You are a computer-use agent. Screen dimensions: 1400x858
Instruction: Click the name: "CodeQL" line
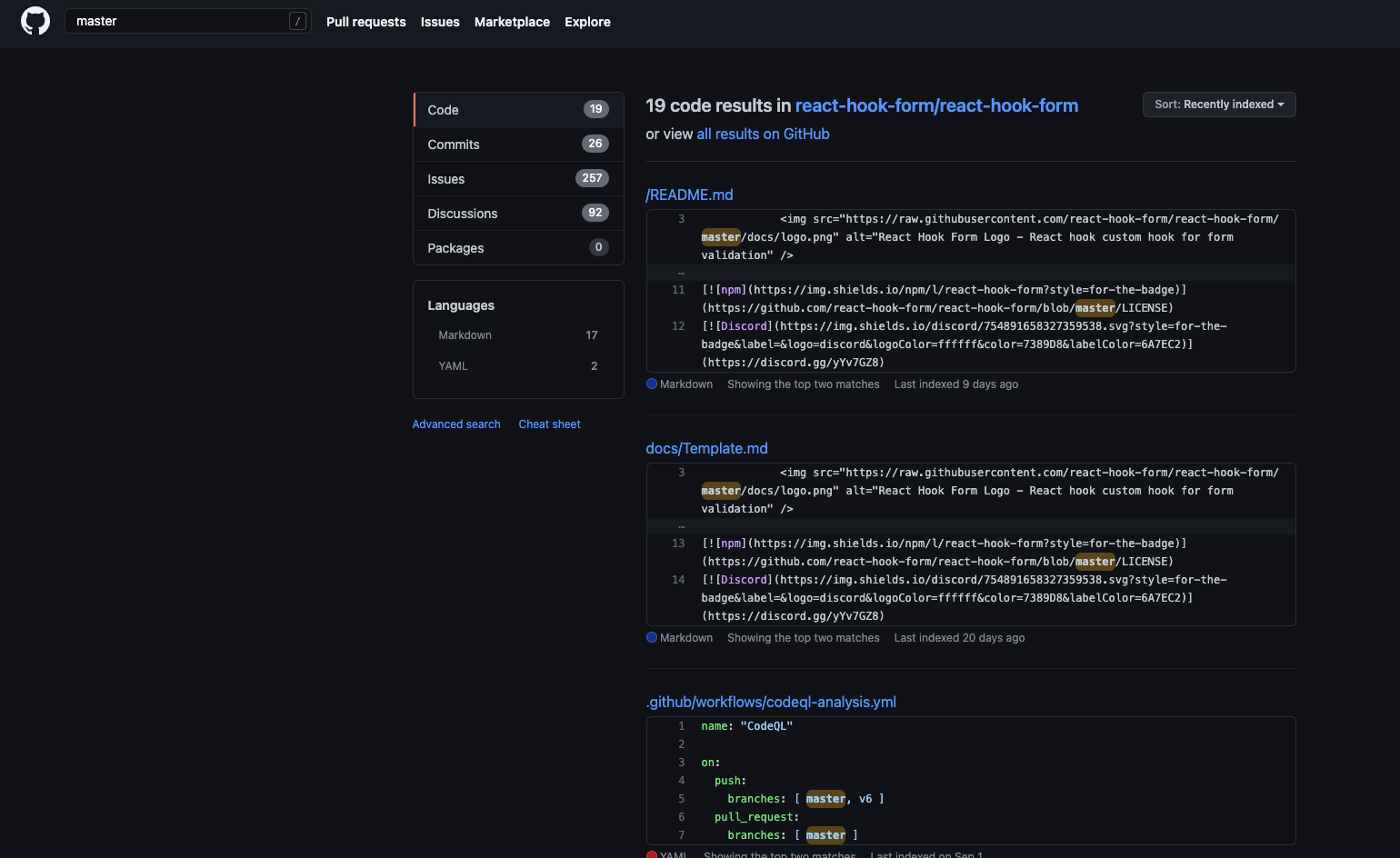[x=747, y=726]
